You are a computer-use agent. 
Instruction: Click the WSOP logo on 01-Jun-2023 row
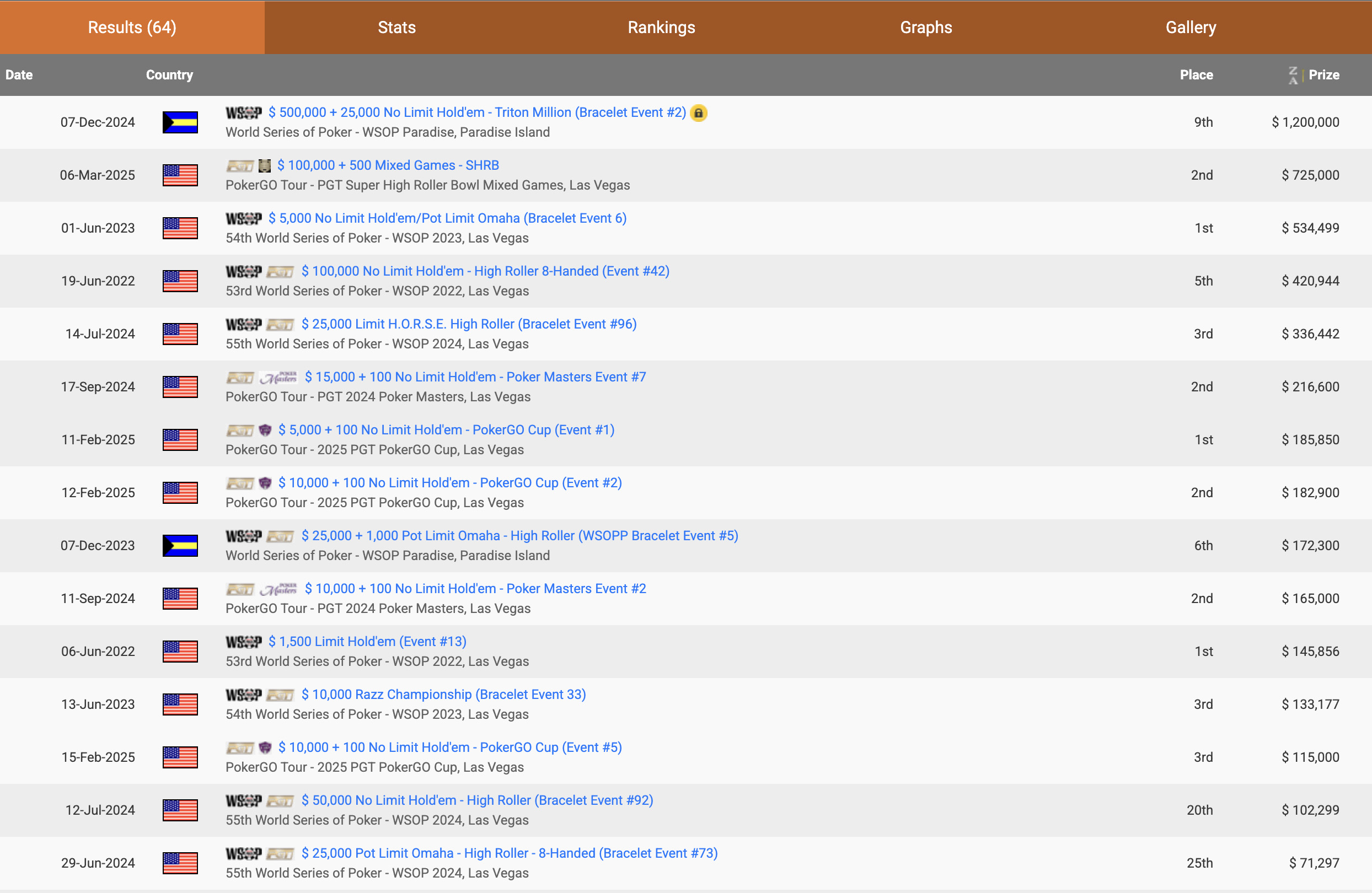point(243,218)
